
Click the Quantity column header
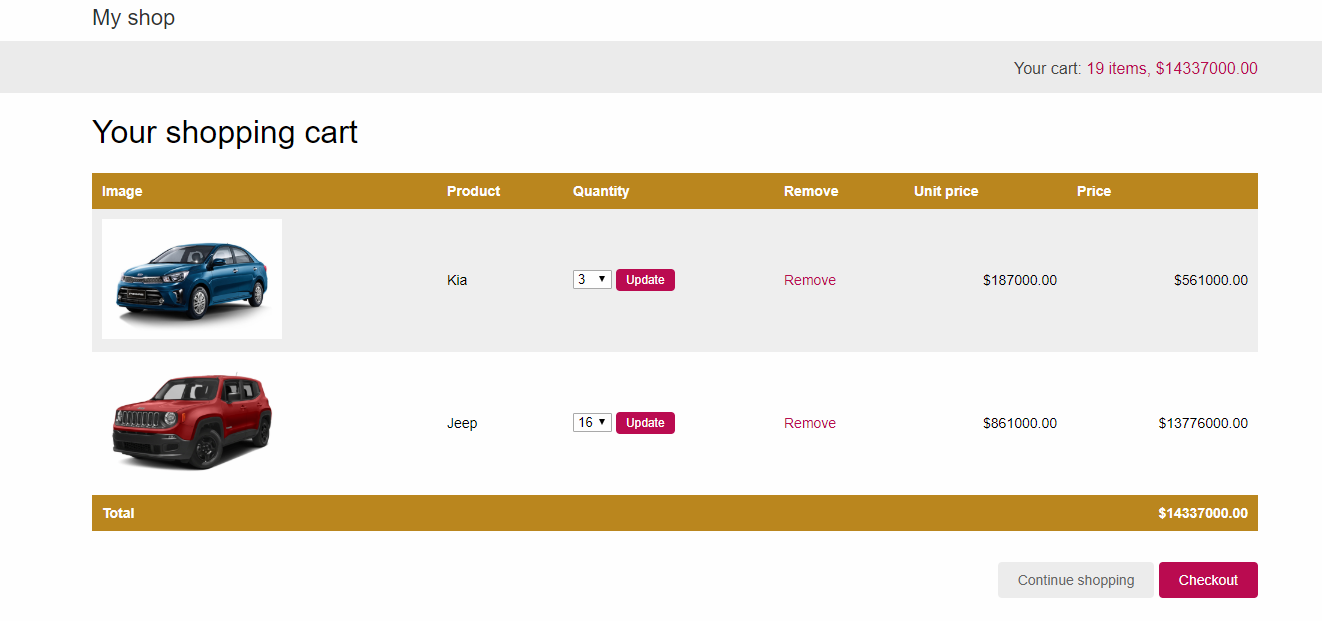pos(601,191)
